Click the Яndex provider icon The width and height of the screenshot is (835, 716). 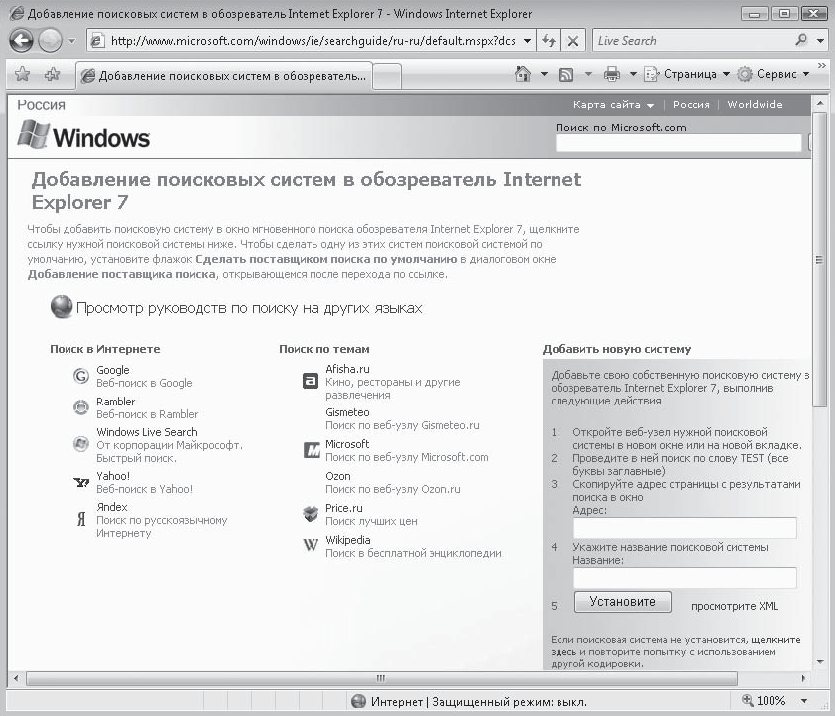pos(80,518)
